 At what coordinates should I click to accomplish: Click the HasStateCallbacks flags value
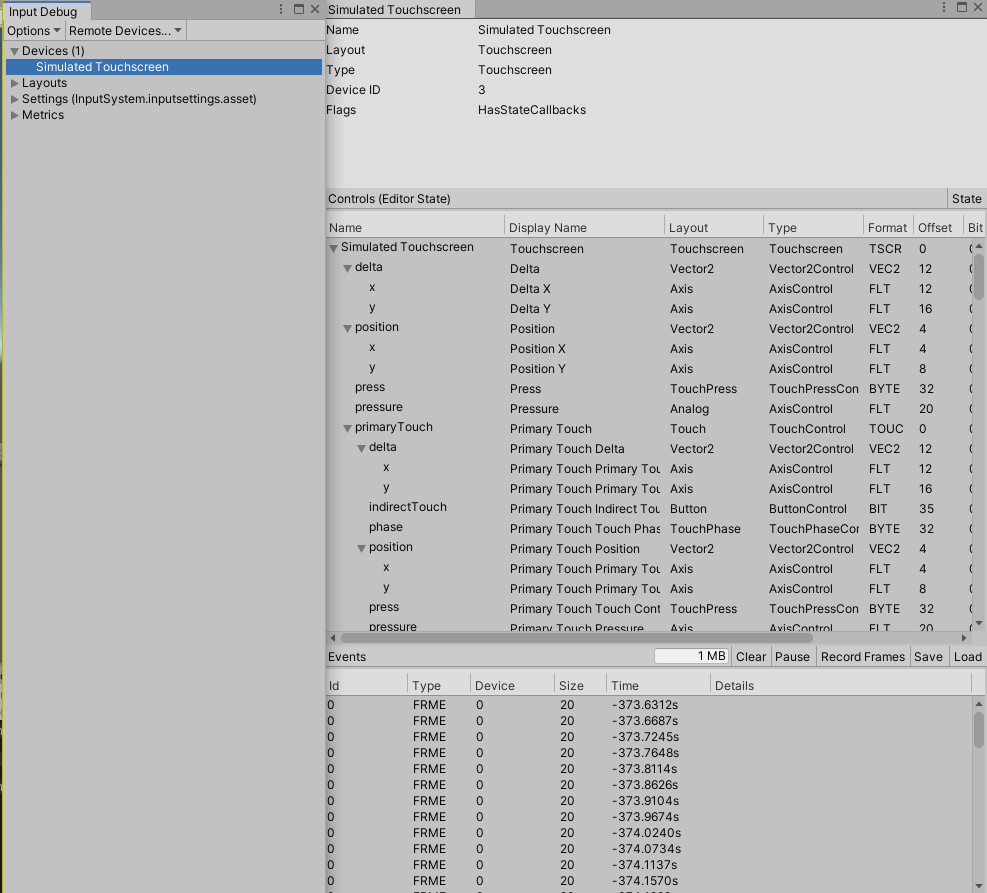pyautogui.click(x=532, y=110)
